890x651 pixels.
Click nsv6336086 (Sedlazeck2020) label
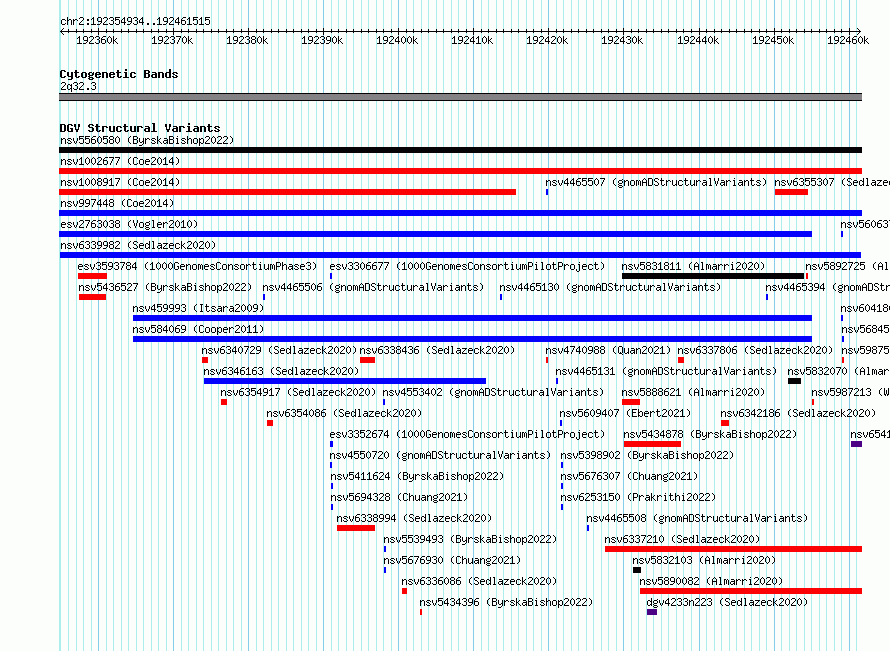pyautogui.click(x=479, y=581)
